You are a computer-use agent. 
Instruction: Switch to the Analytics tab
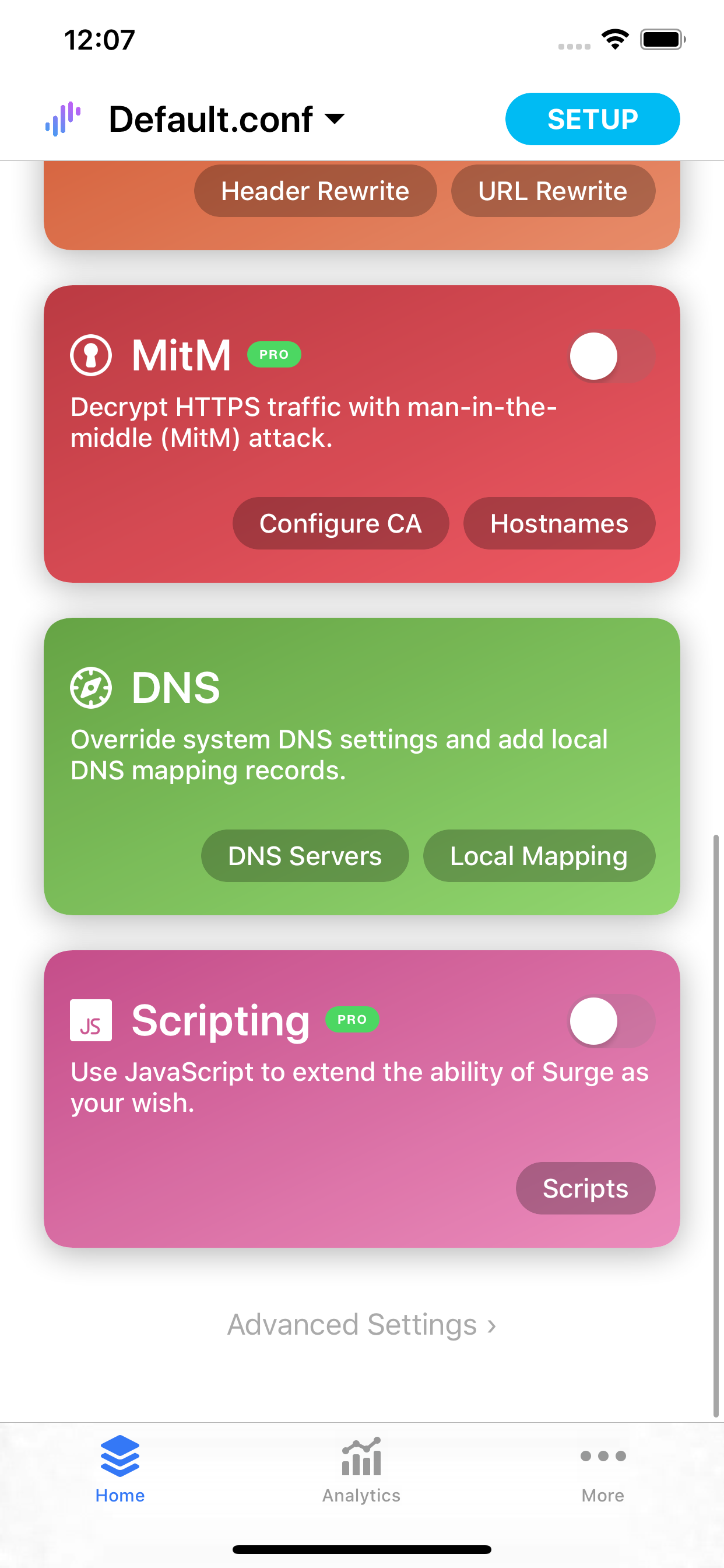tap(361, 1469)
